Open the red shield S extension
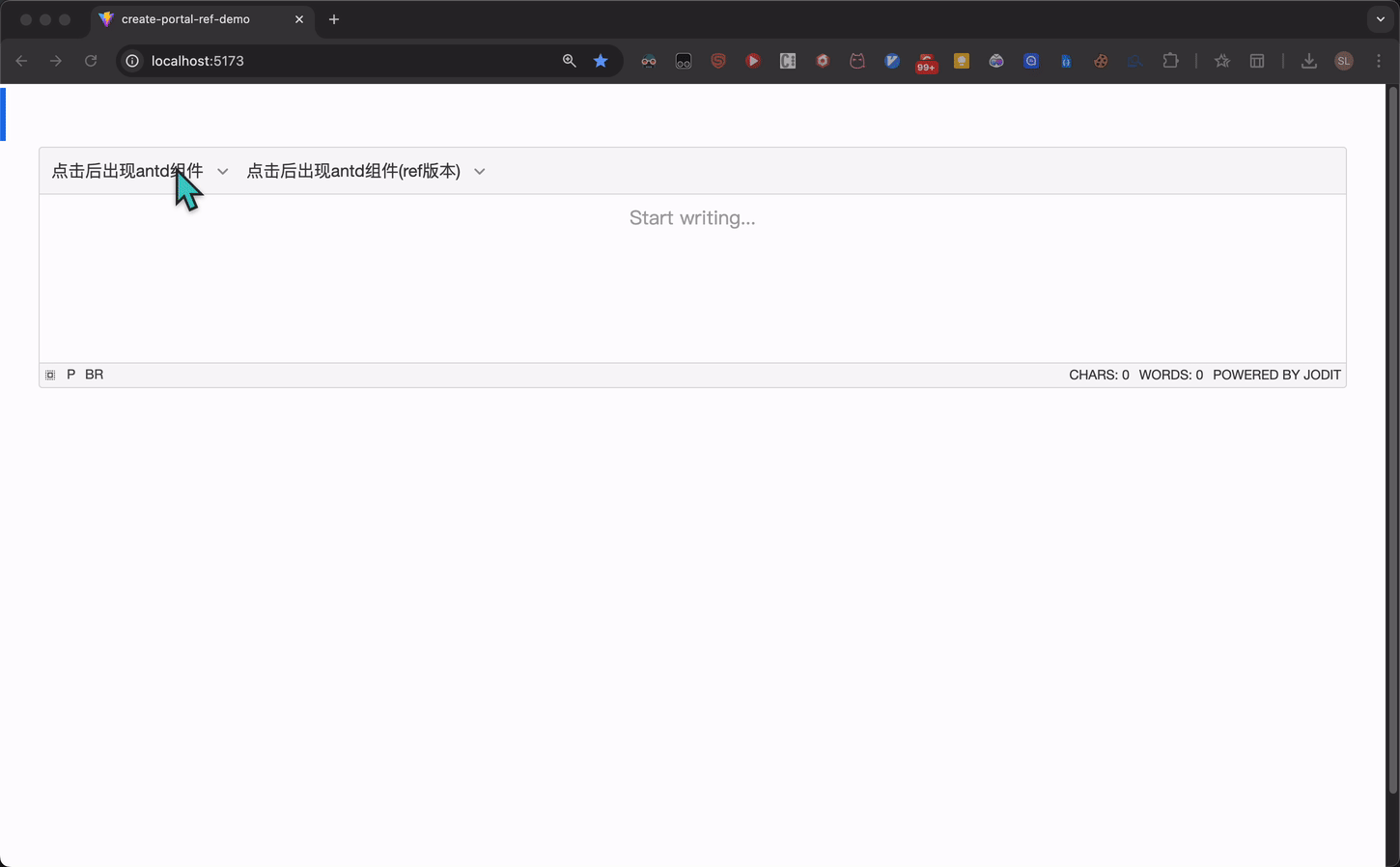 (718, 61)
